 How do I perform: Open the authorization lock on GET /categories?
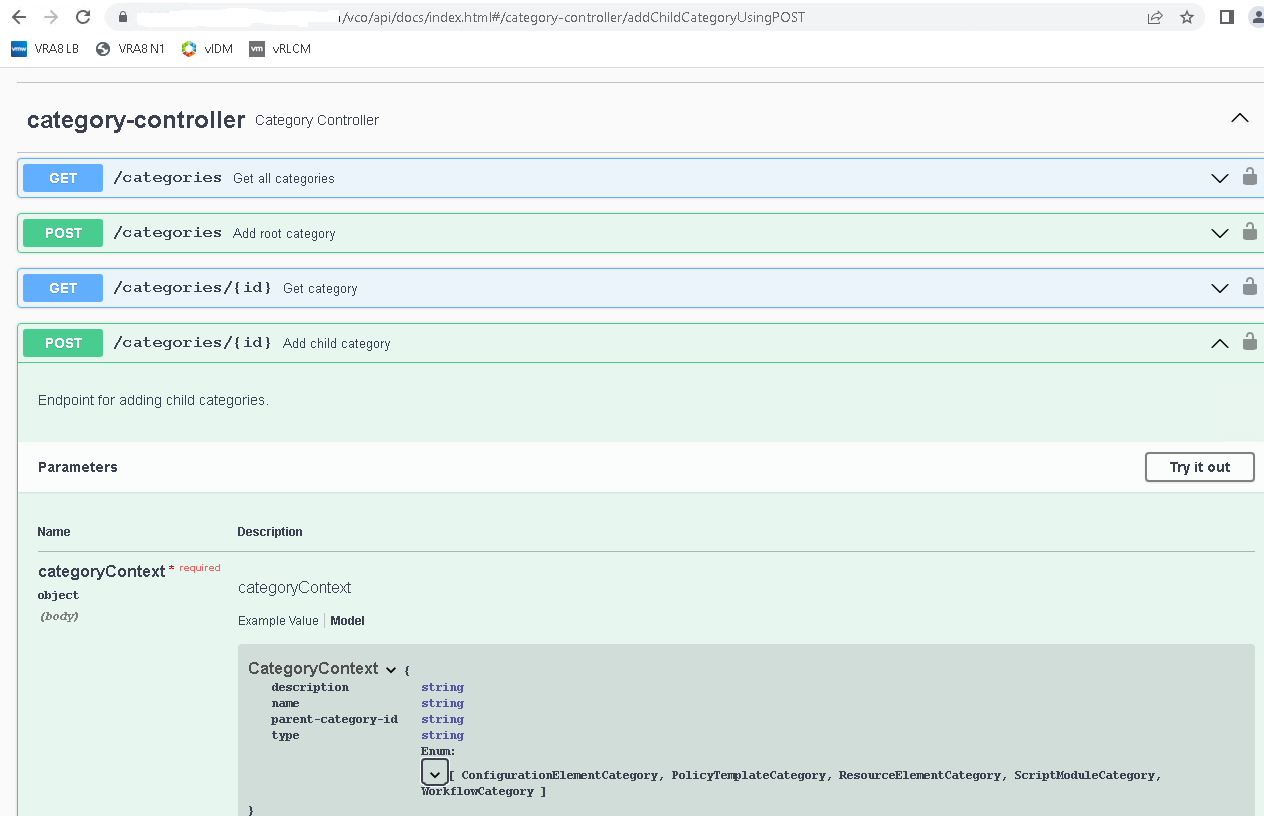click(1249, 177)
